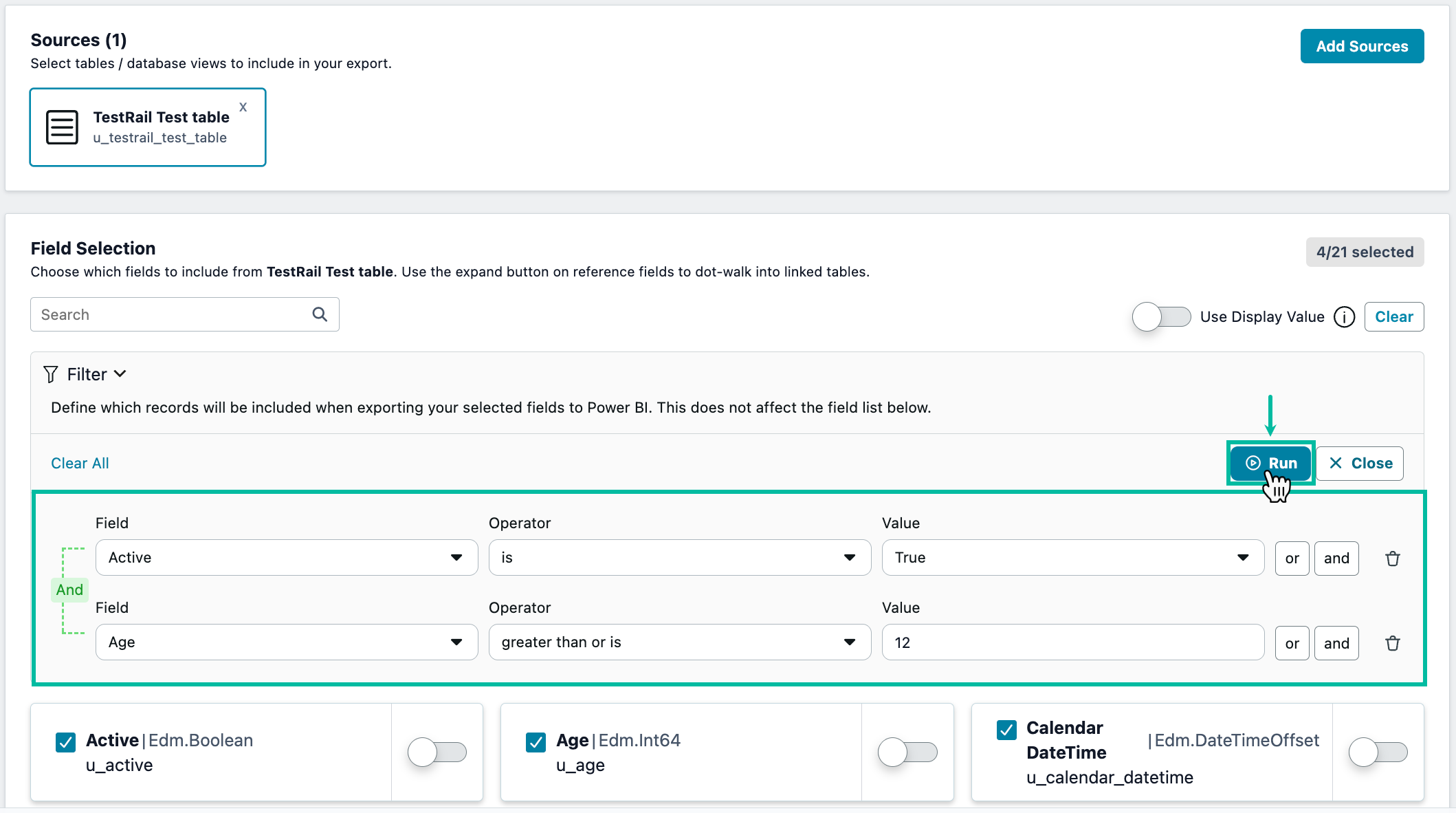Open the Age field dropdown
This screenshot has width=1456, height=813.
tap(287, 642)
